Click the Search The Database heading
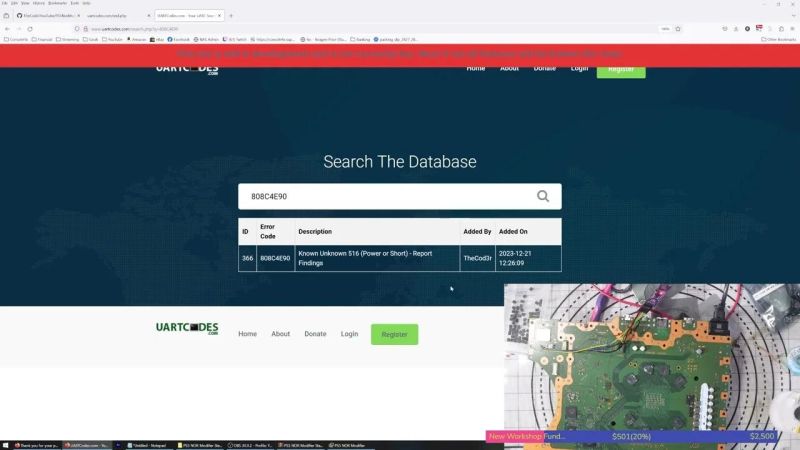 click(x=399, y=162)
